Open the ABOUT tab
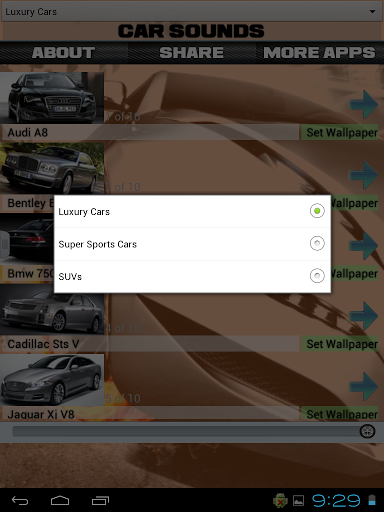Image resolution: width=384 pixels, height=512 pixels. coord(63,53)
